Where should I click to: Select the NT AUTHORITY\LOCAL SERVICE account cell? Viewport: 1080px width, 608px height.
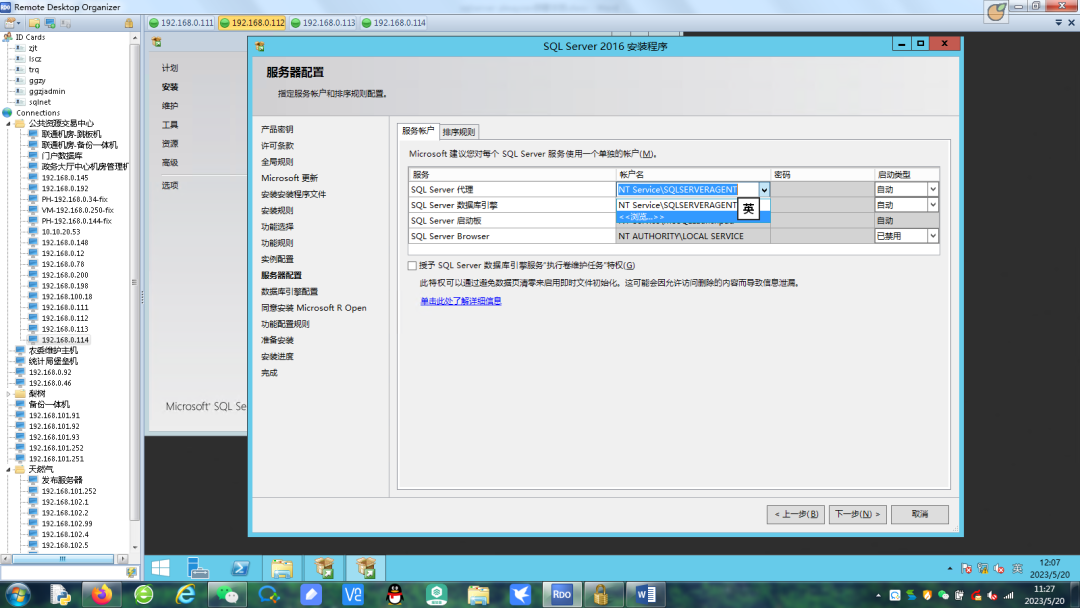tap(692, 236)
